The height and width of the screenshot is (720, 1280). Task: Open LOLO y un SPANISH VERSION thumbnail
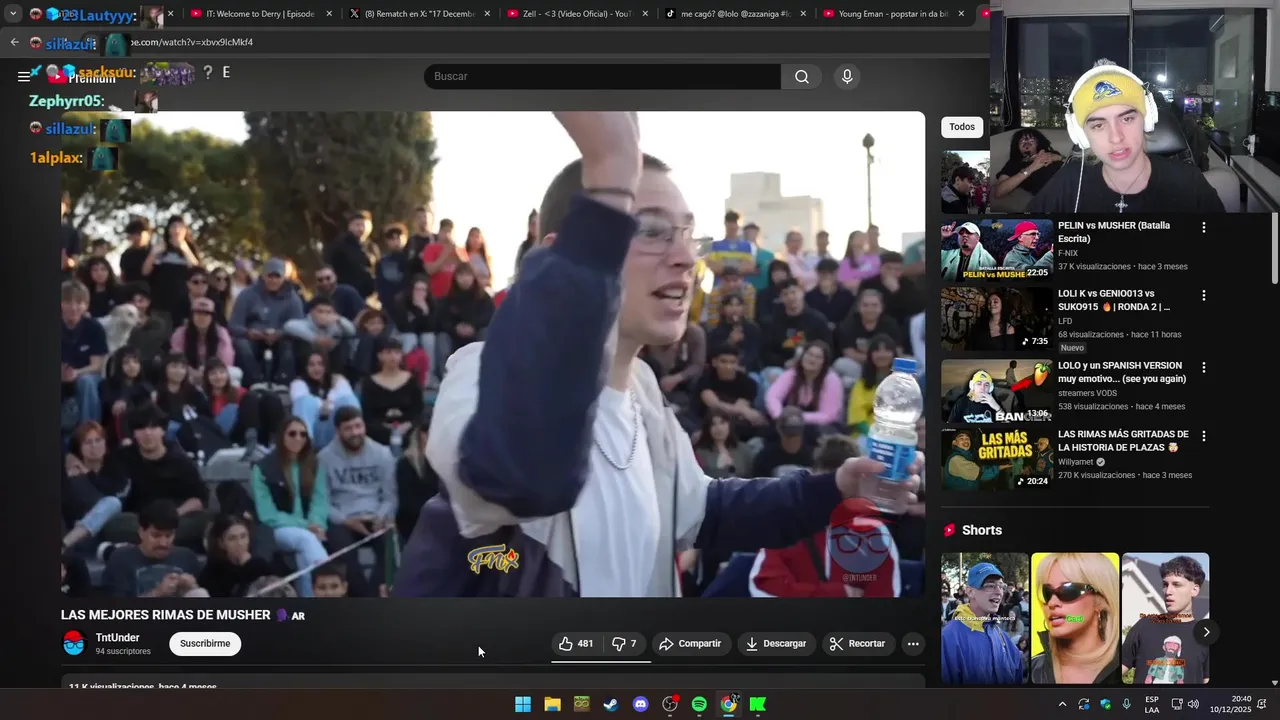tap(996, 391)
